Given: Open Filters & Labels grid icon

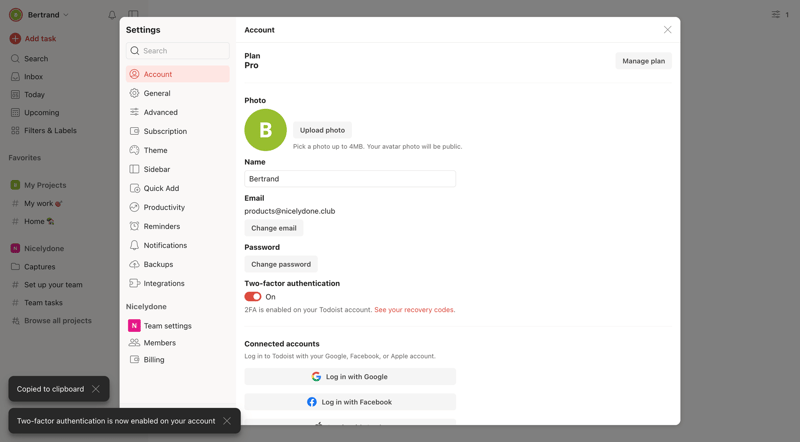Looking at the screenshot, I should click(x=15, y=131).
